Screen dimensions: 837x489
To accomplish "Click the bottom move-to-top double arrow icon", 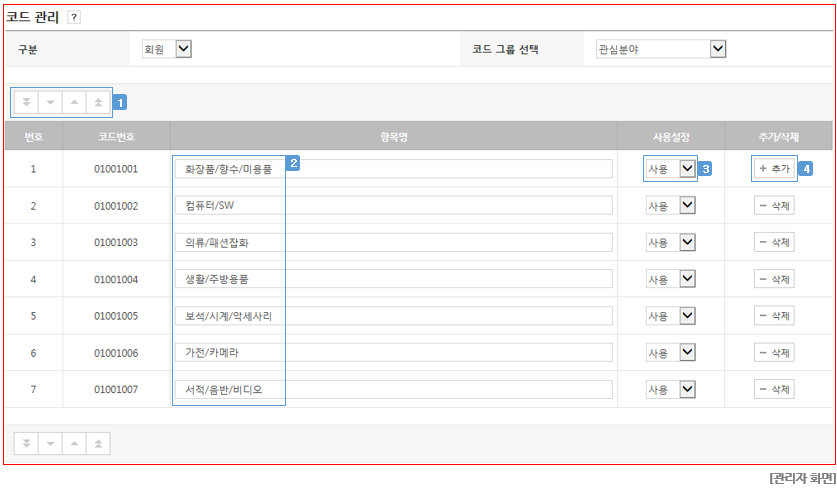I will pos(98,444).
